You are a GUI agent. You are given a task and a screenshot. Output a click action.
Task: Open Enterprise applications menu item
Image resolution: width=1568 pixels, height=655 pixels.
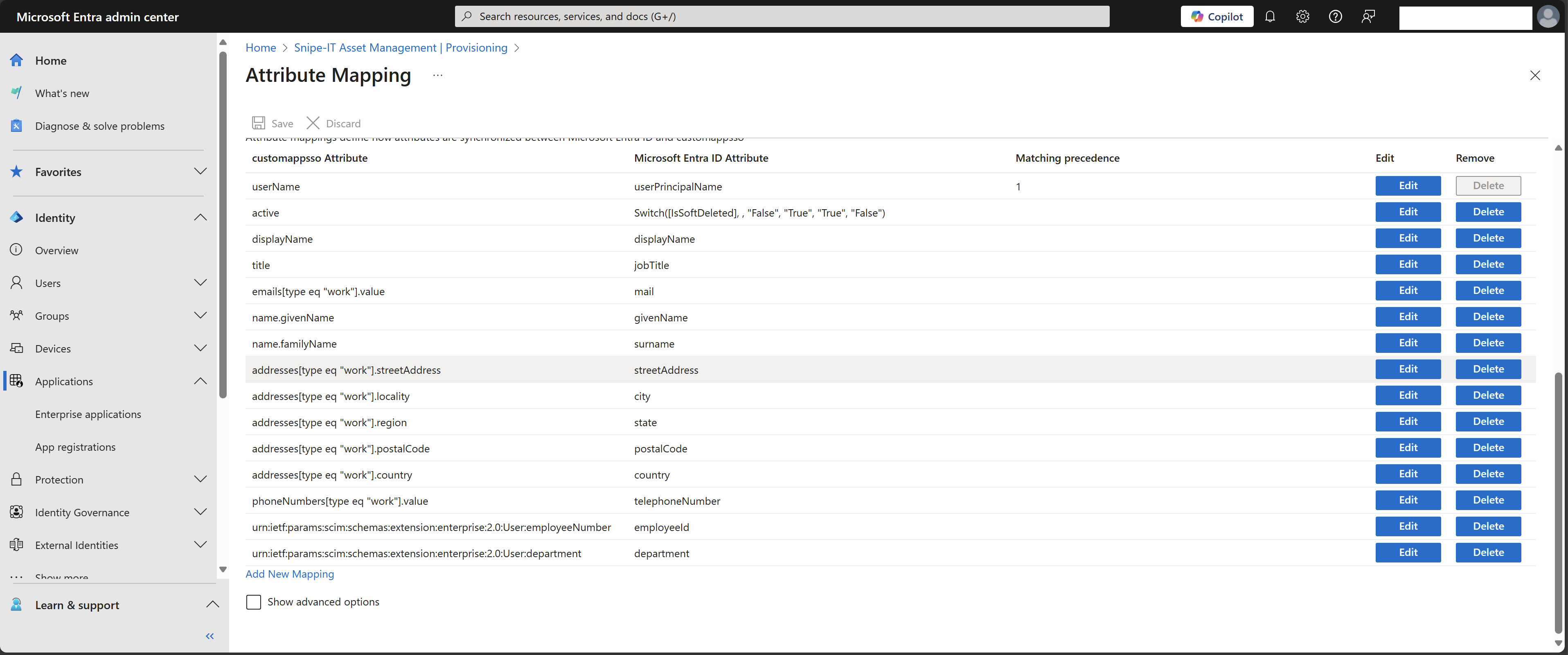coord(88,414)
